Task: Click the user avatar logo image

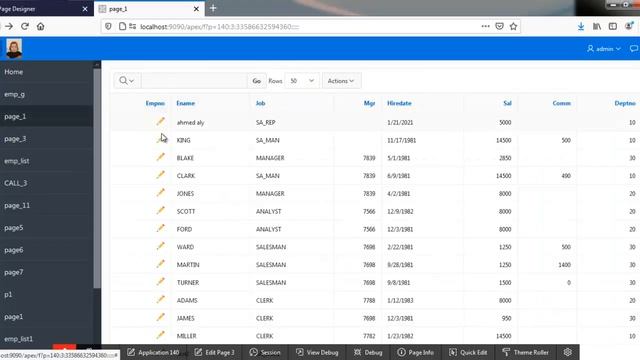Action: [14, 49]
